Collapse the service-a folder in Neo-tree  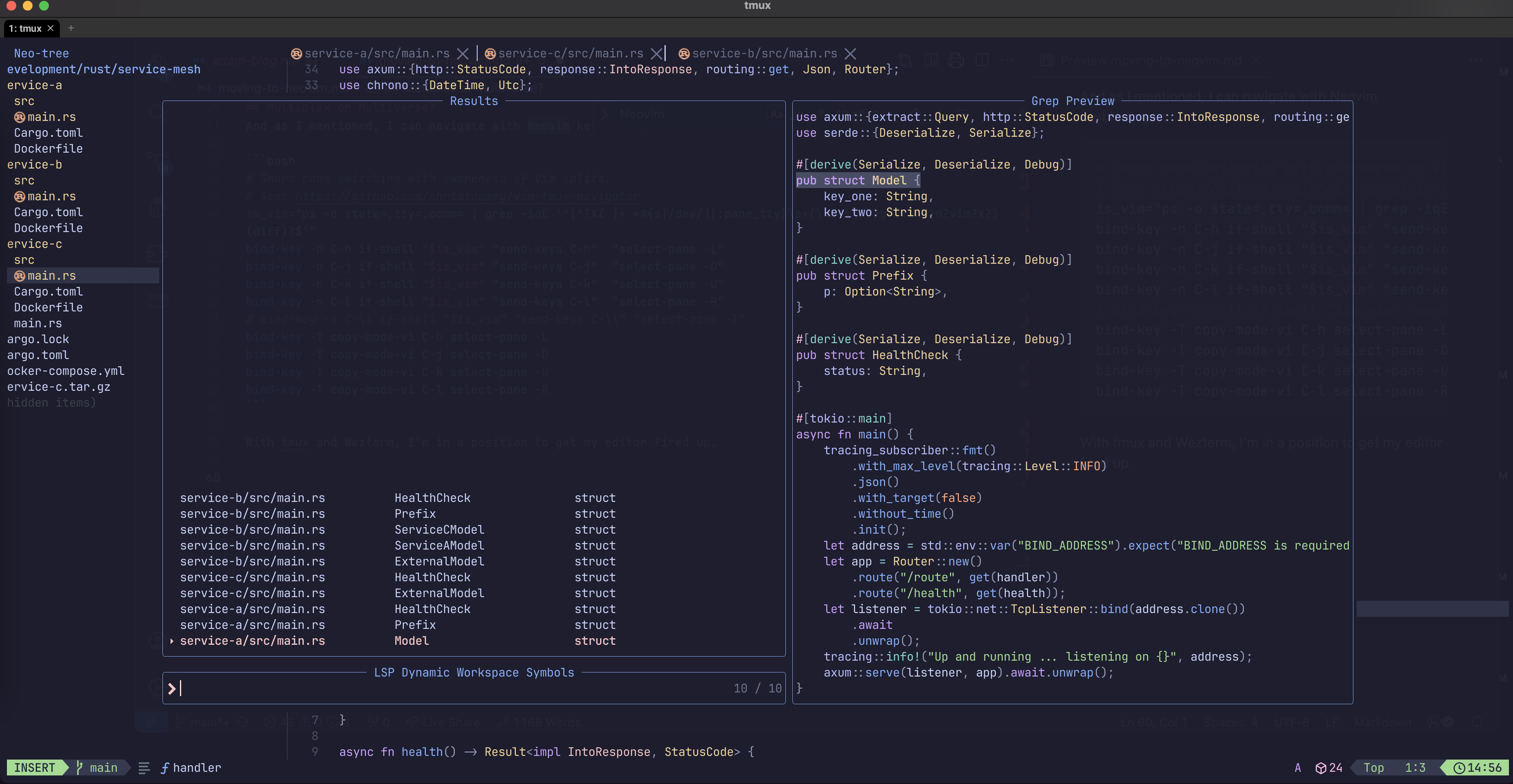[x=34, y=85]
